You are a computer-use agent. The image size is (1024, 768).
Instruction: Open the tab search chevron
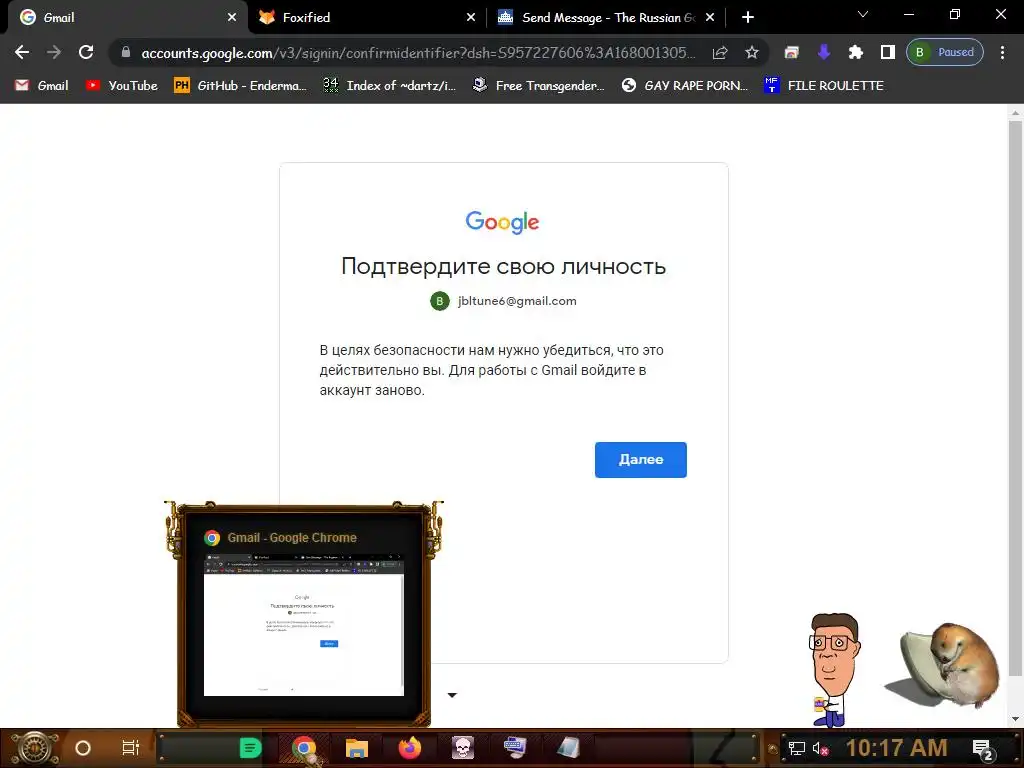(863, 14)
